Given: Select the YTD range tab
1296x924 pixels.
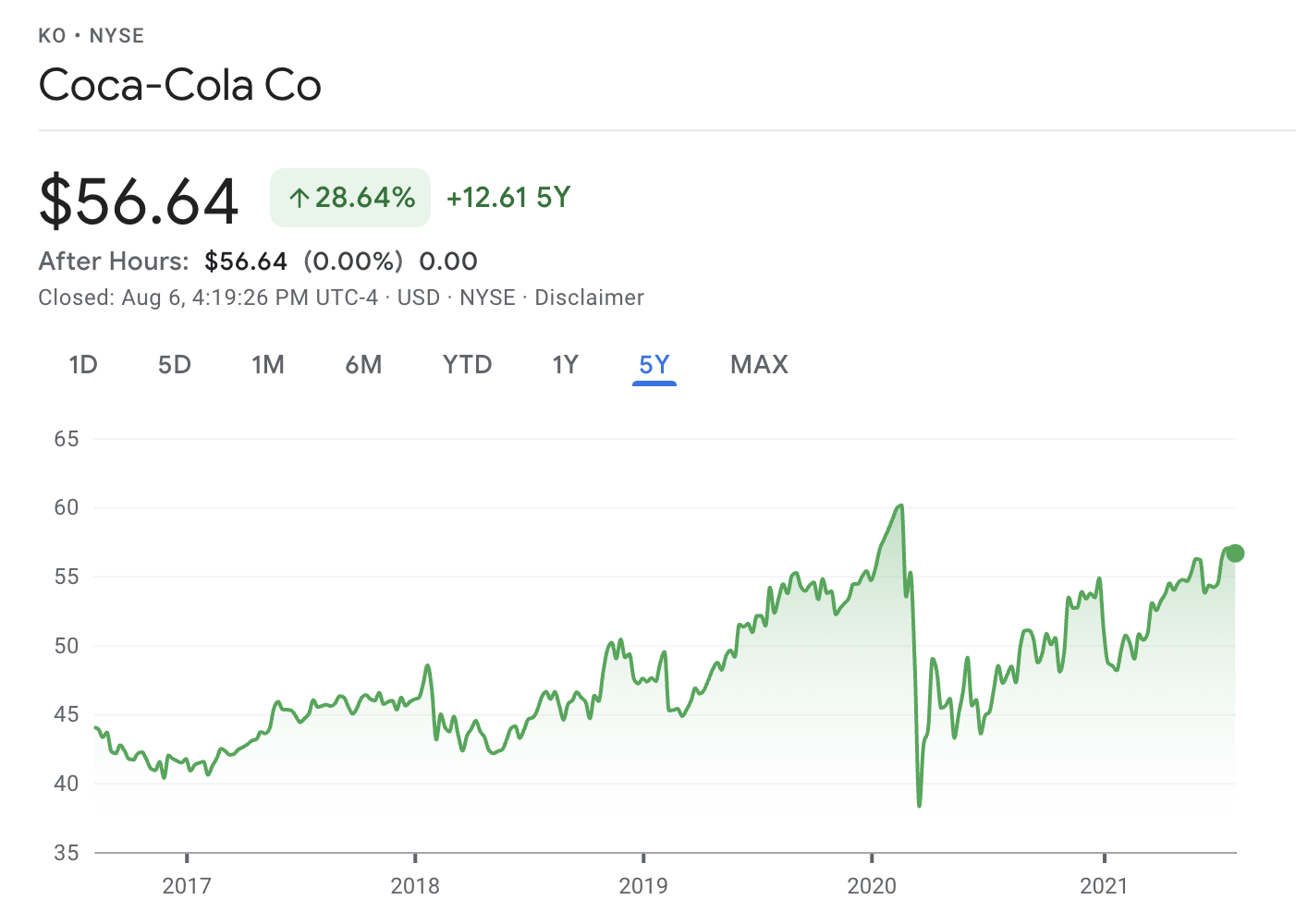Looking at the screenshot, I should tap(467, 365).
